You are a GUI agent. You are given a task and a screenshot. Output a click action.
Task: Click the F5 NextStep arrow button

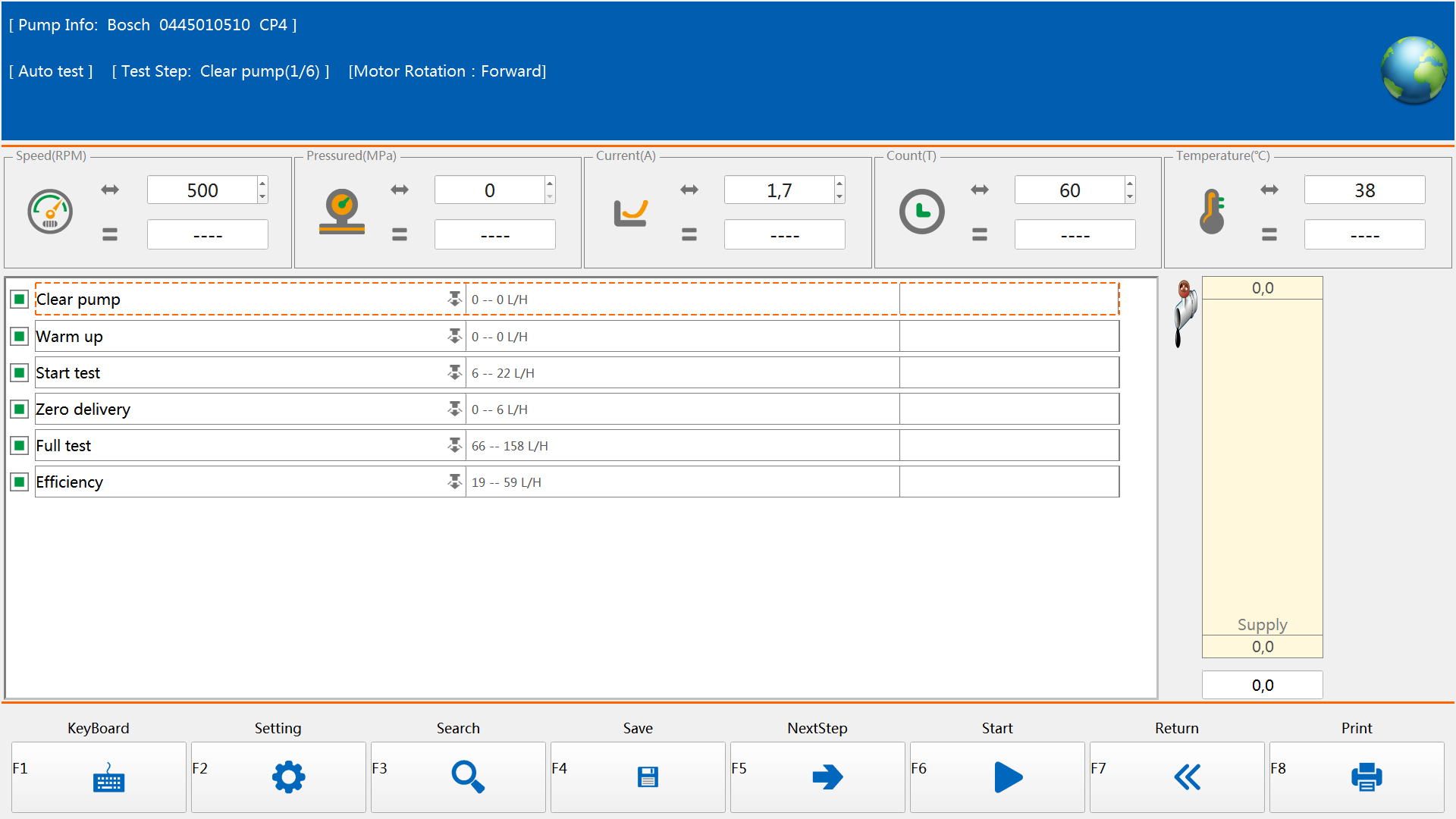point(827,777)
